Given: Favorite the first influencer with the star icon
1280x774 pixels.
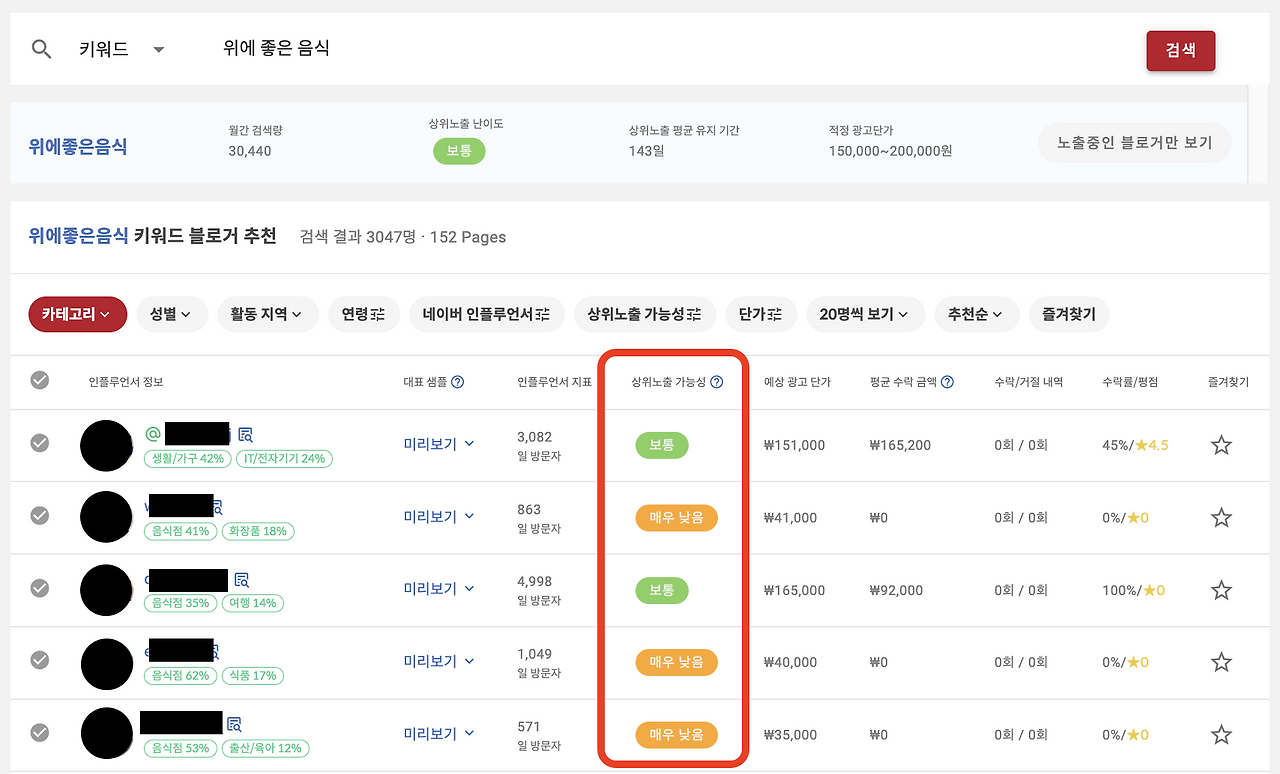Looking at the screenshot, I should coord(1221,444).
